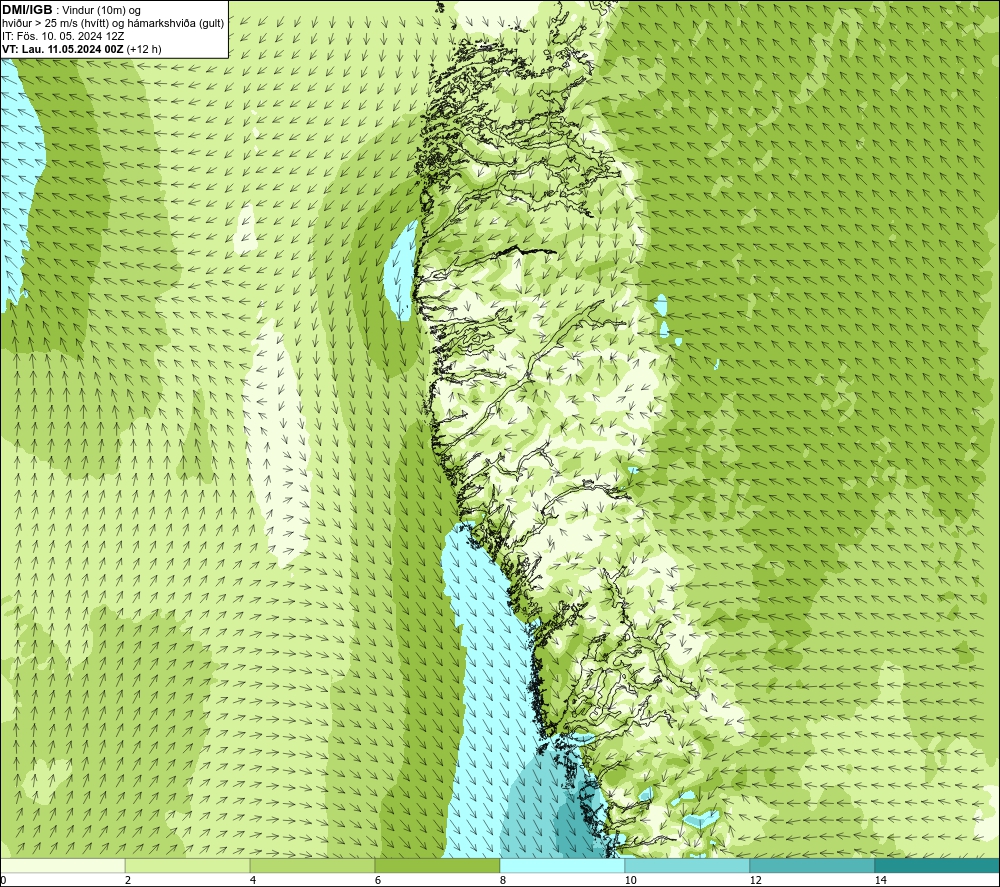
Task: Click the '(+12 h)' forecast offset text
Action: pos(144,49)
